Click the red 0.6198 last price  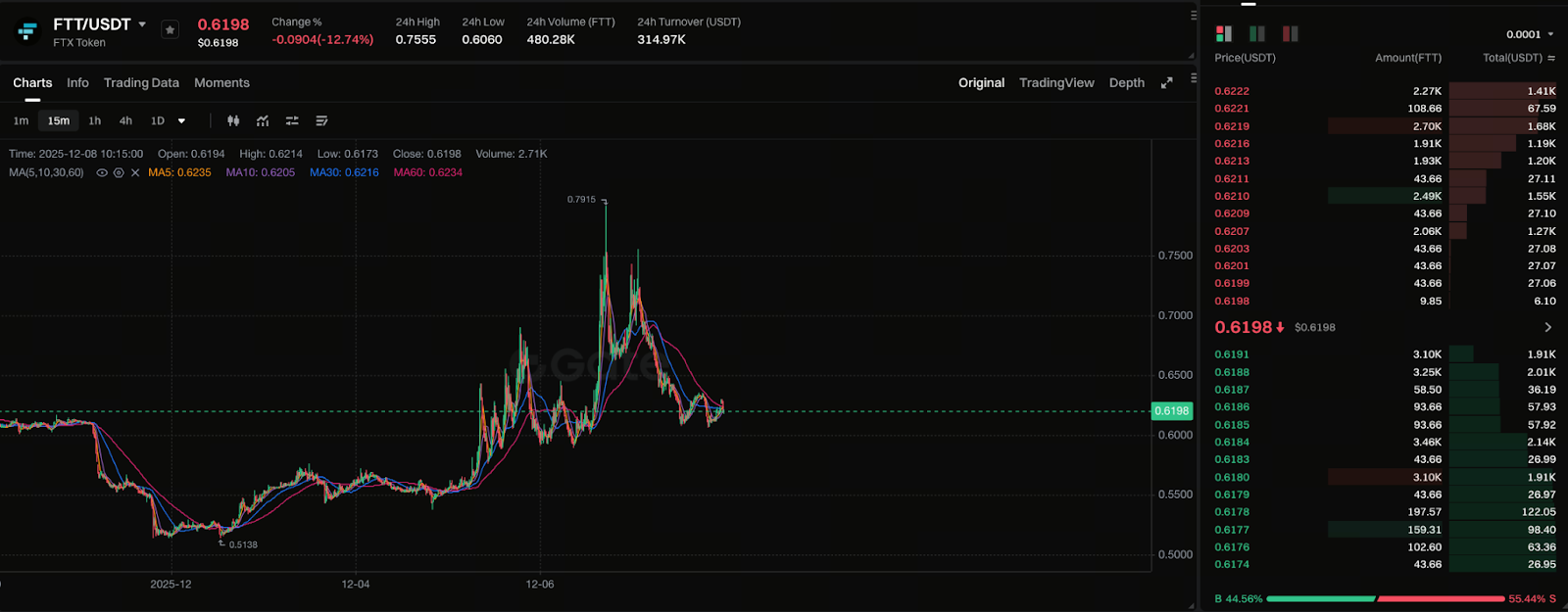(1243, 327)
